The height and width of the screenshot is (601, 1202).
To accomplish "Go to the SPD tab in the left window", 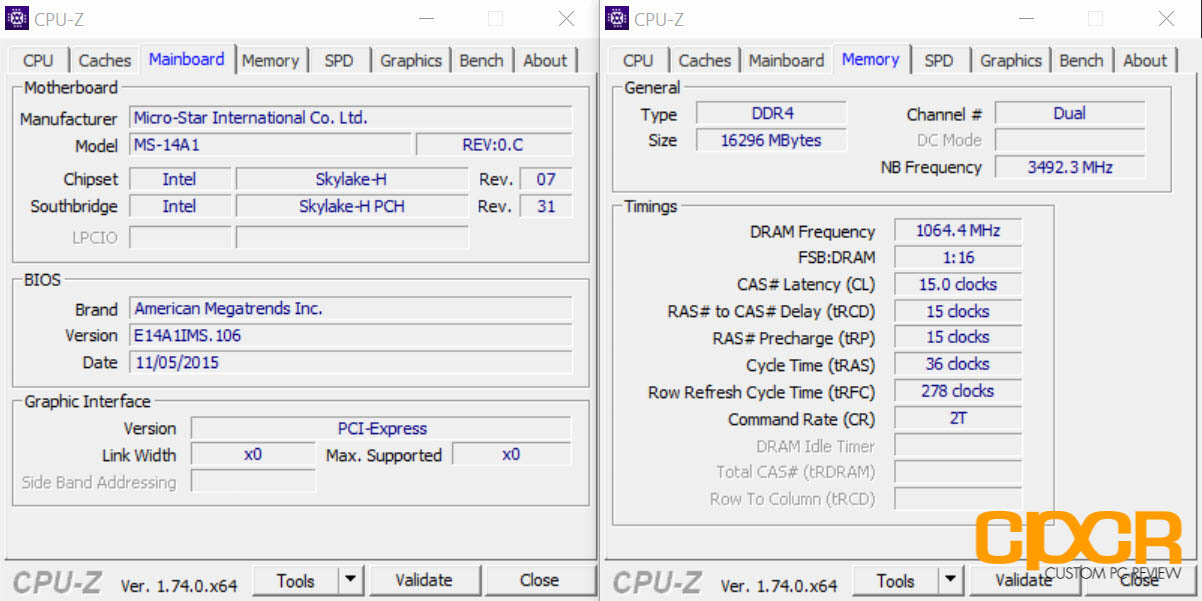I will click(339, 60).
